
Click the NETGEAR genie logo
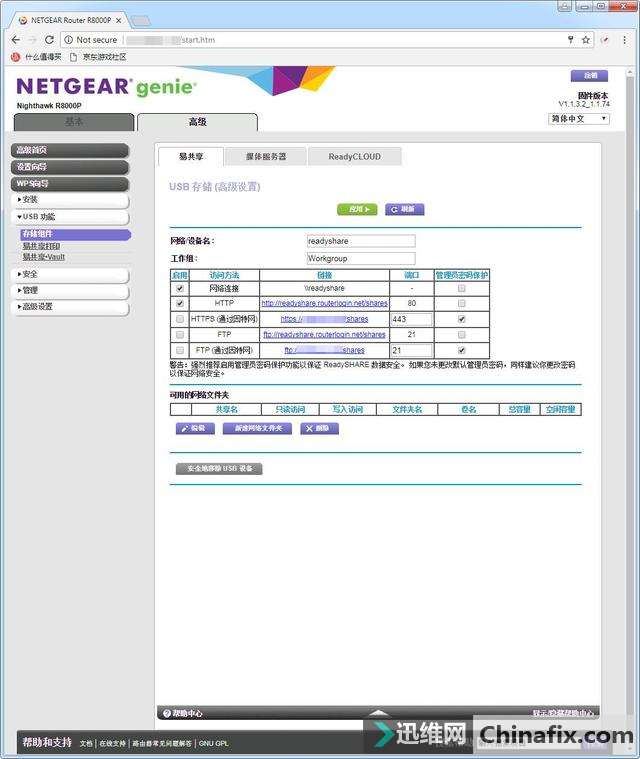107,87
